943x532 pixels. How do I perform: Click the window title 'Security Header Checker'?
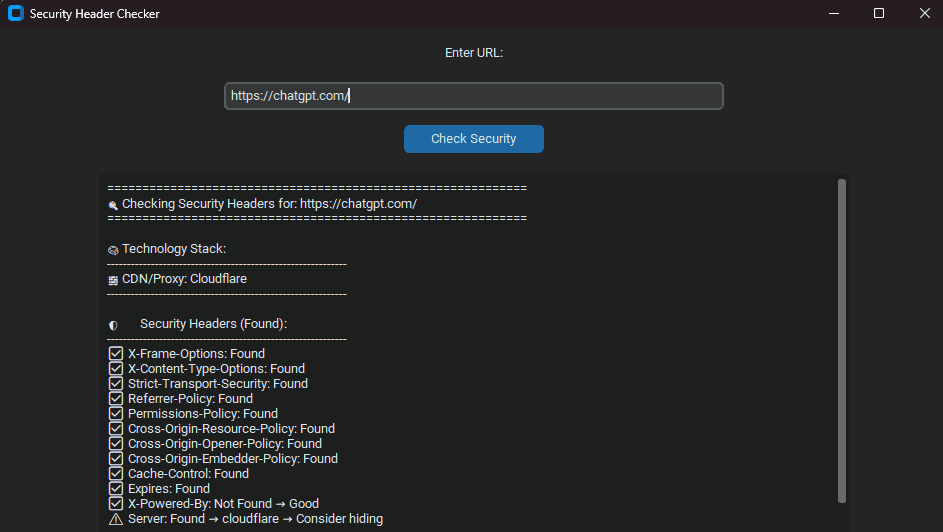point(94,14)
